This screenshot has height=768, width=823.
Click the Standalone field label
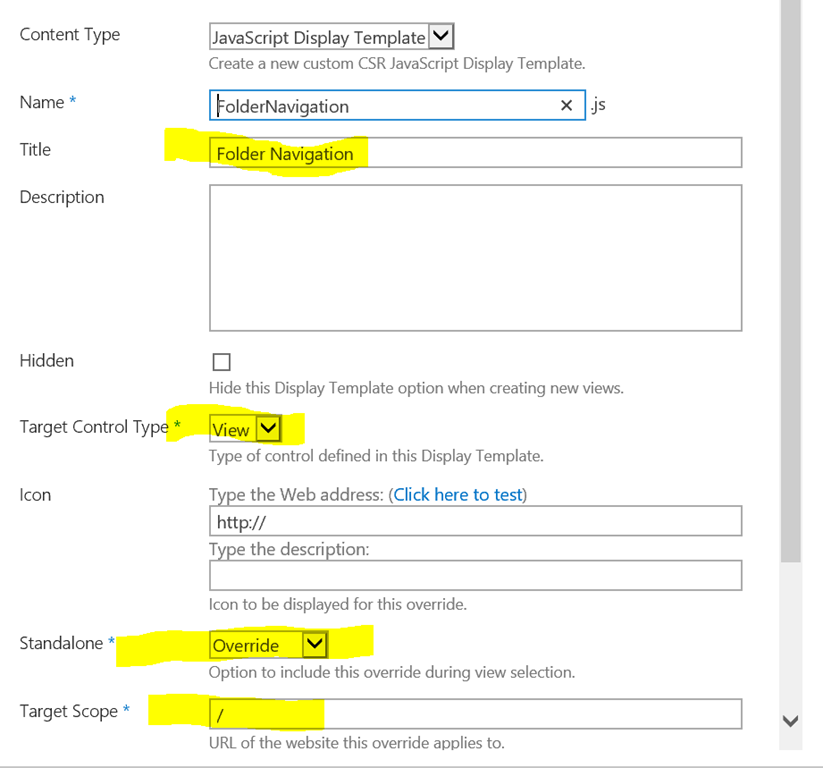point(61,643)
